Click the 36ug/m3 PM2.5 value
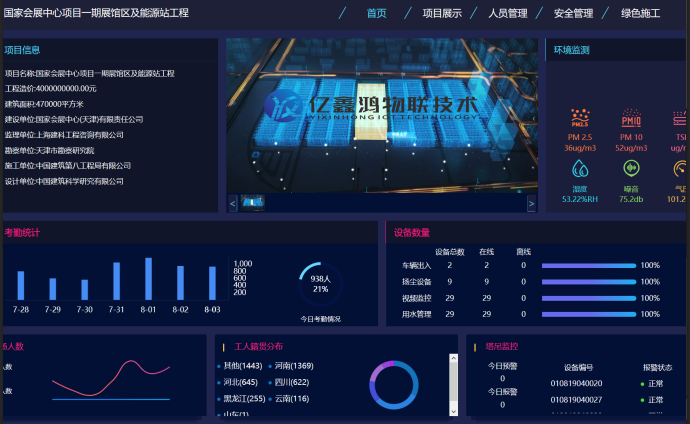The height and width of the screenshot is (424, 690). click(580, 148)
